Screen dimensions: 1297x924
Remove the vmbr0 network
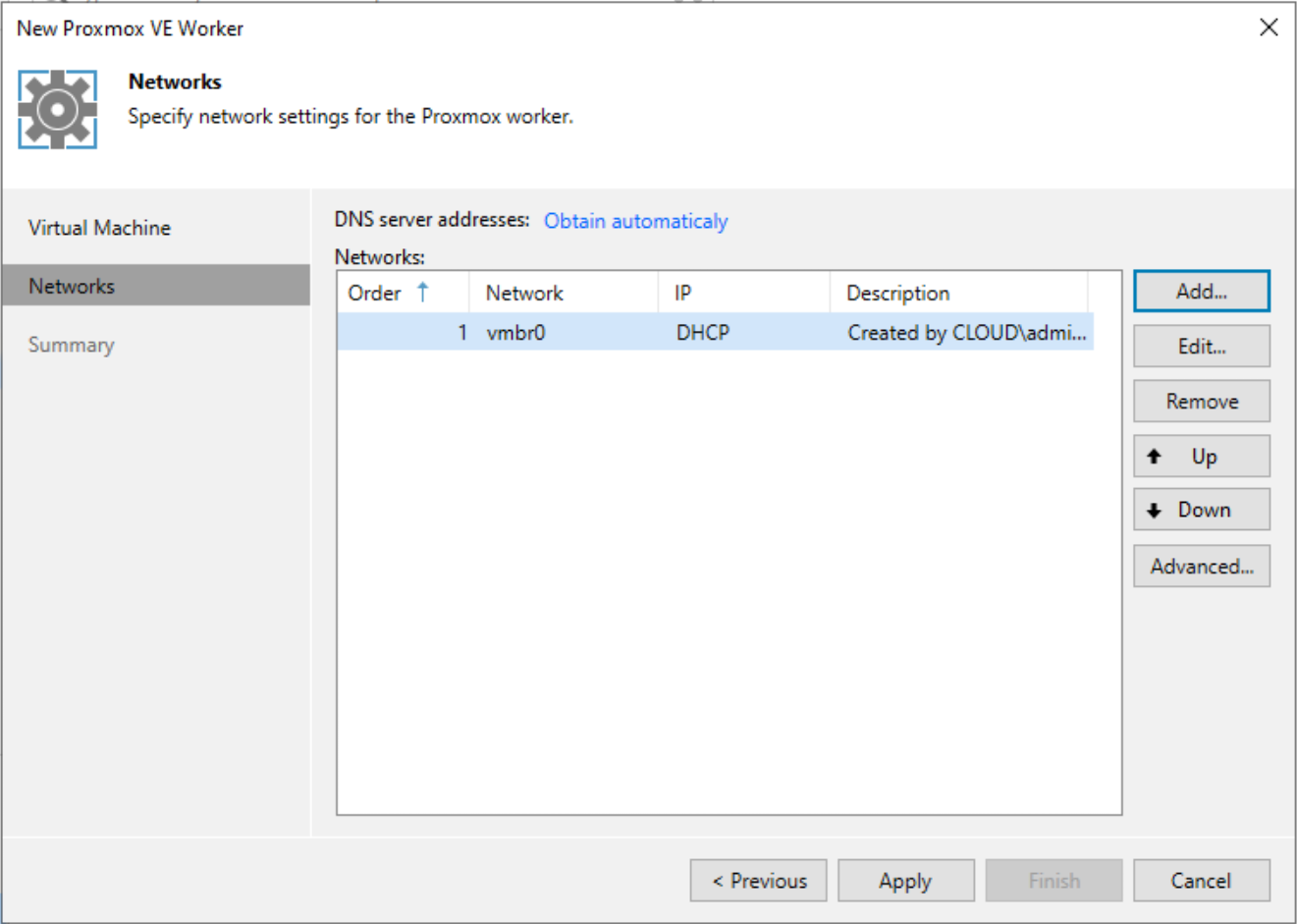coord(1201,401)
